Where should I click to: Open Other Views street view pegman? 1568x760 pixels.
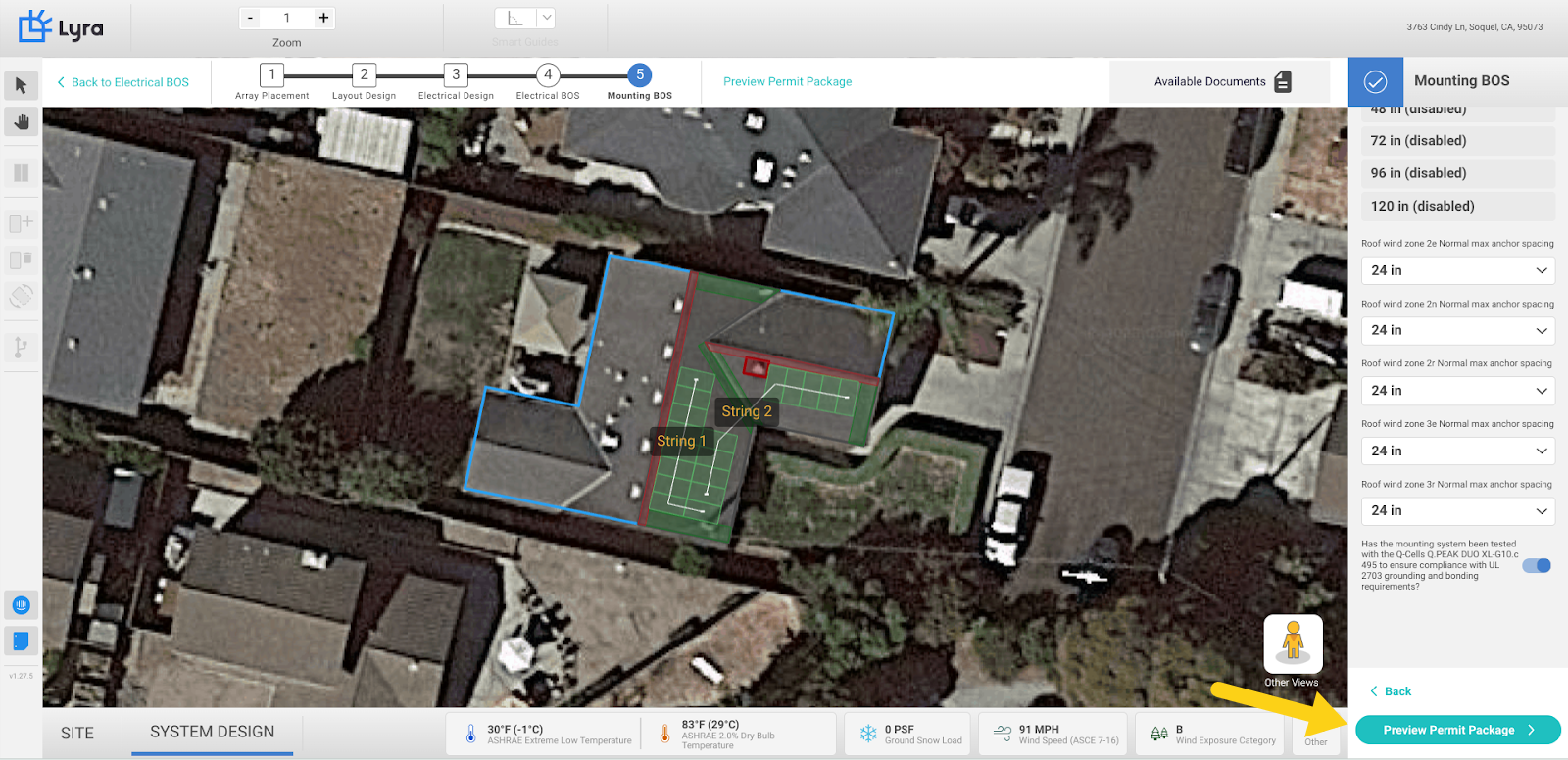tap(1293, 643)
